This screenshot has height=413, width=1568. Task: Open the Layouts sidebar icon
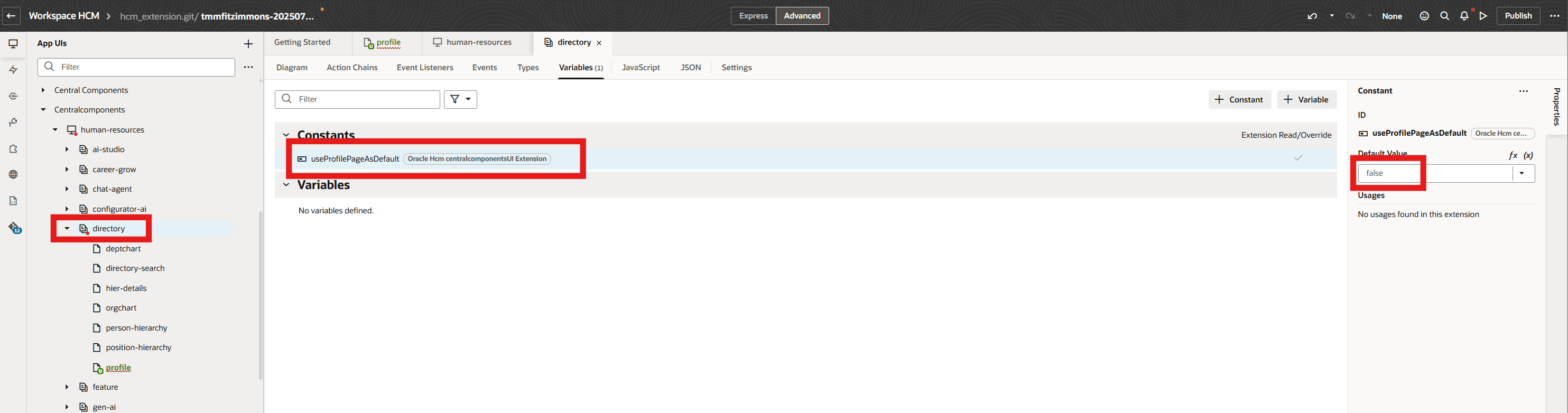(x=13, y=96)
